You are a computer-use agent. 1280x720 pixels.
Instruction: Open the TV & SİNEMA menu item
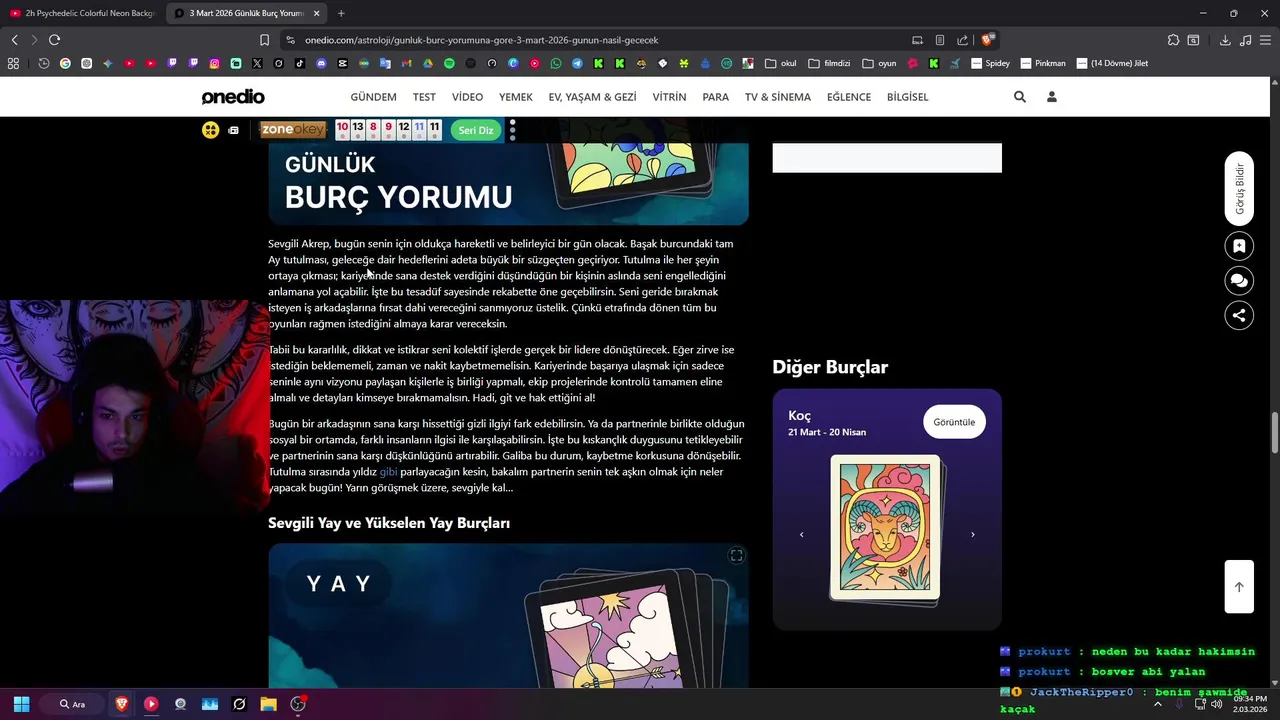click(x=778, y=97)
